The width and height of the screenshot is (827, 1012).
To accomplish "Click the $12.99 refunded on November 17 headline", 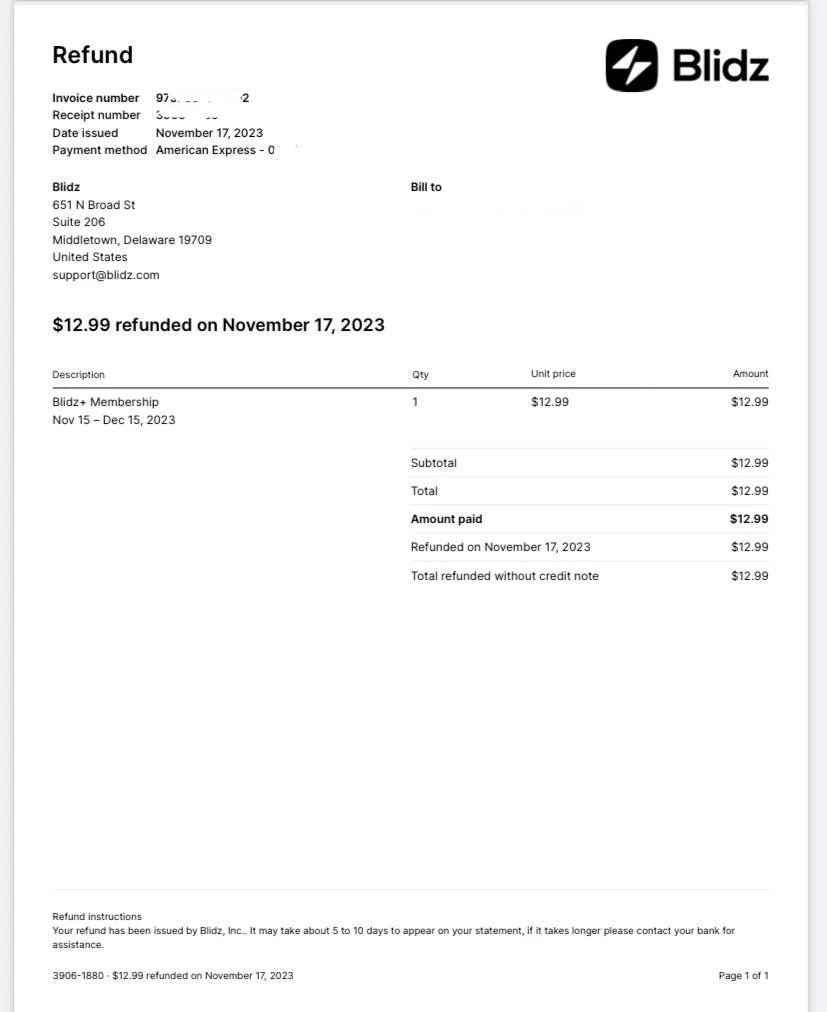I will click(218, 325).
